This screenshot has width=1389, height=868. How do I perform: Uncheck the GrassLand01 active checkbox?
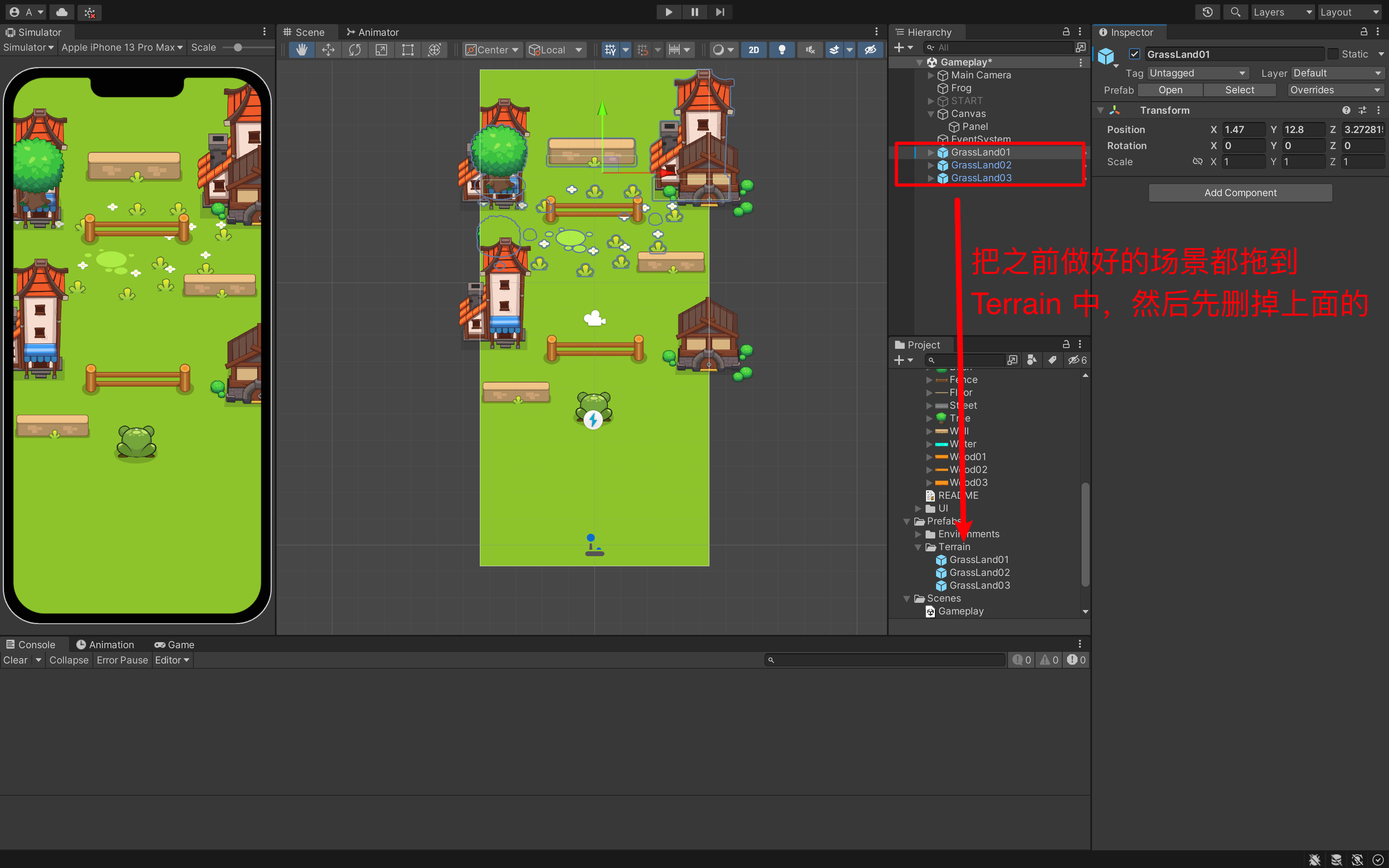tap(1134, 54)
